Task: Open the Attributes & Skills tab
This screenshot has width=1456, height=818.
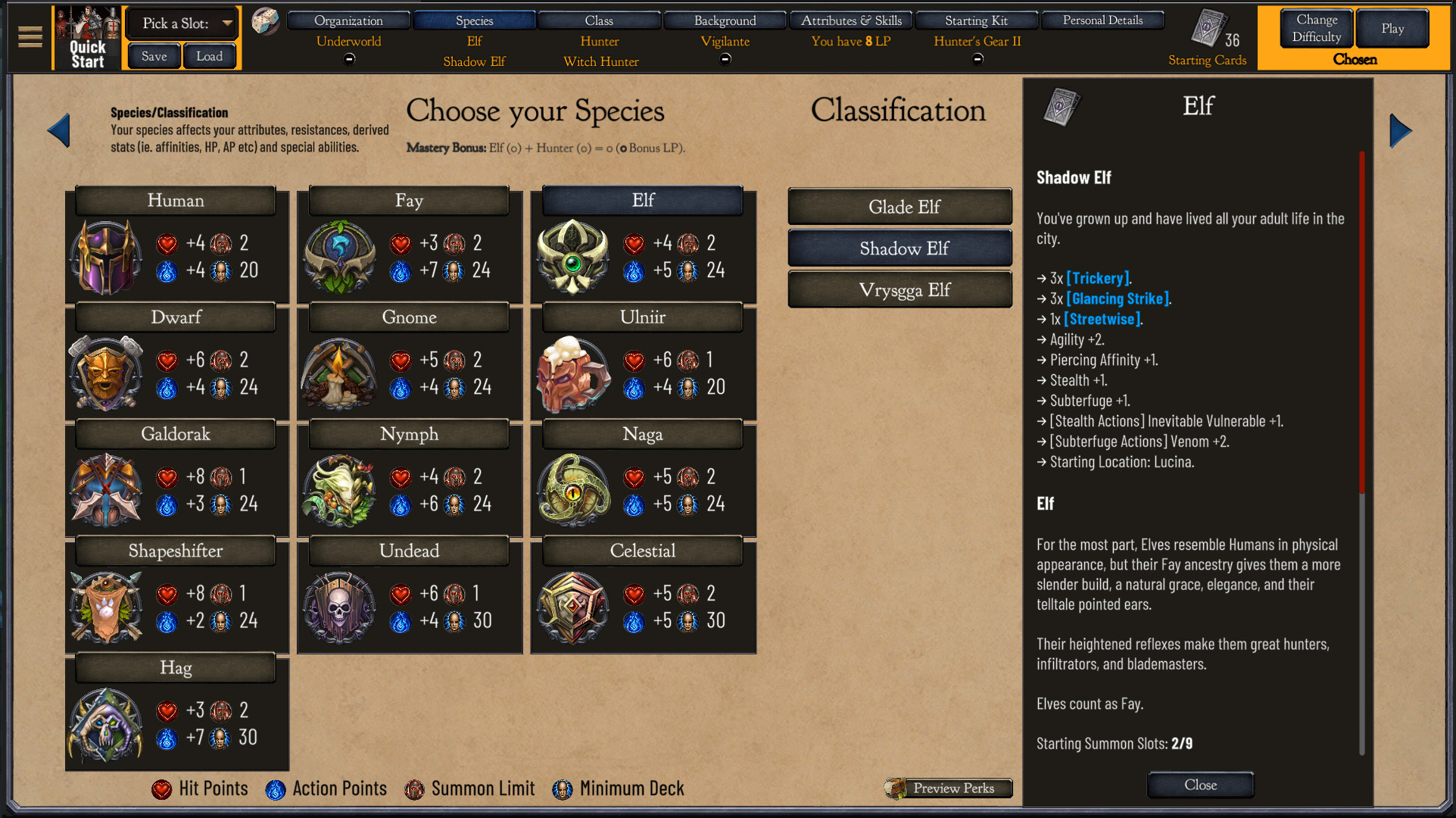Action: pos(851,20)
